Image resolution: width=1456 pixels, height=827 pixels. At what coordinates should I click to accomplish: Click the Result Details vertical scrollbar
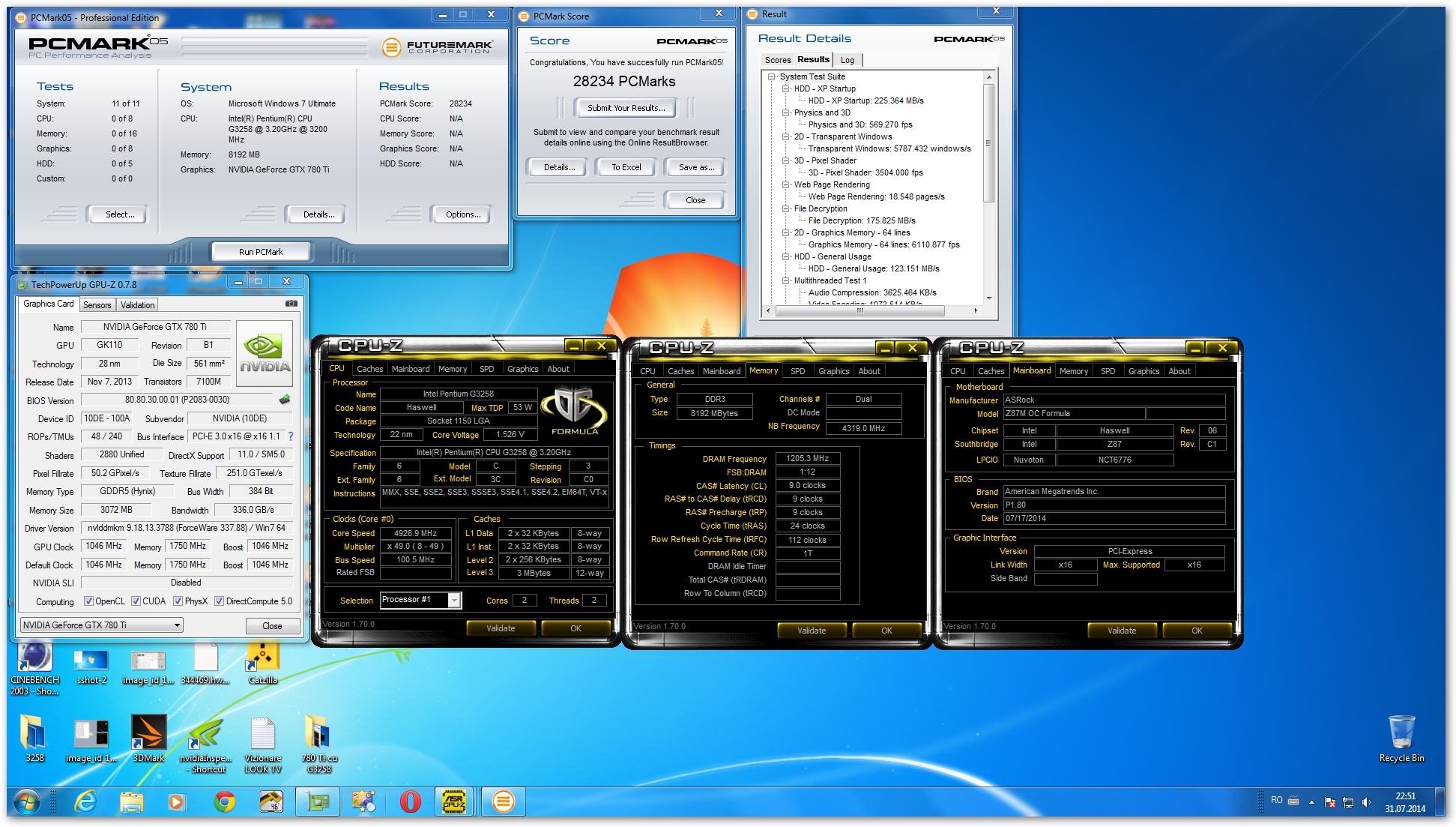988,142
